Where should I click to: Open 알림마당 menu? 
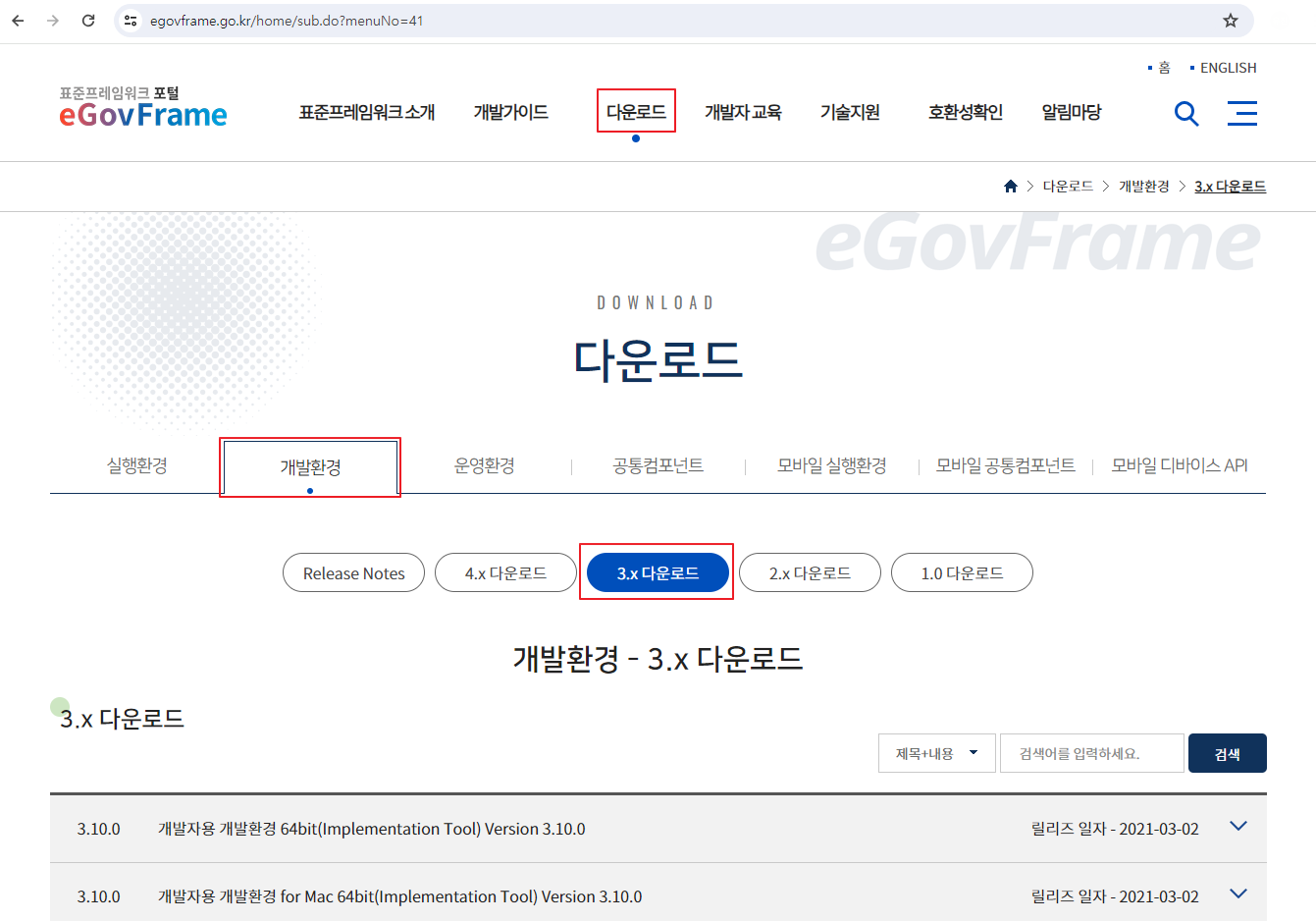[1071, 112]
